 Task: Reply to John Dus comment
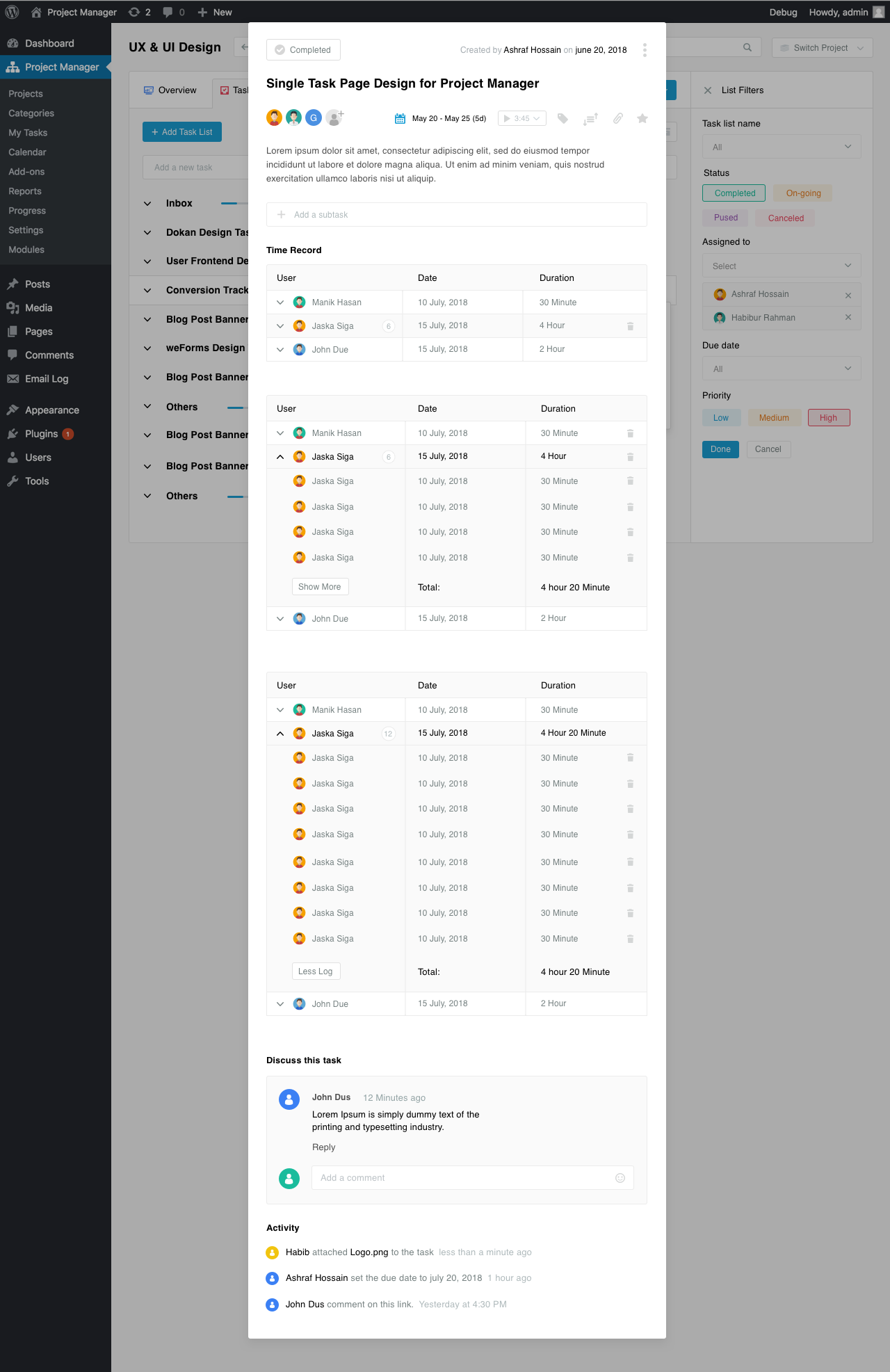(324, 1147)
